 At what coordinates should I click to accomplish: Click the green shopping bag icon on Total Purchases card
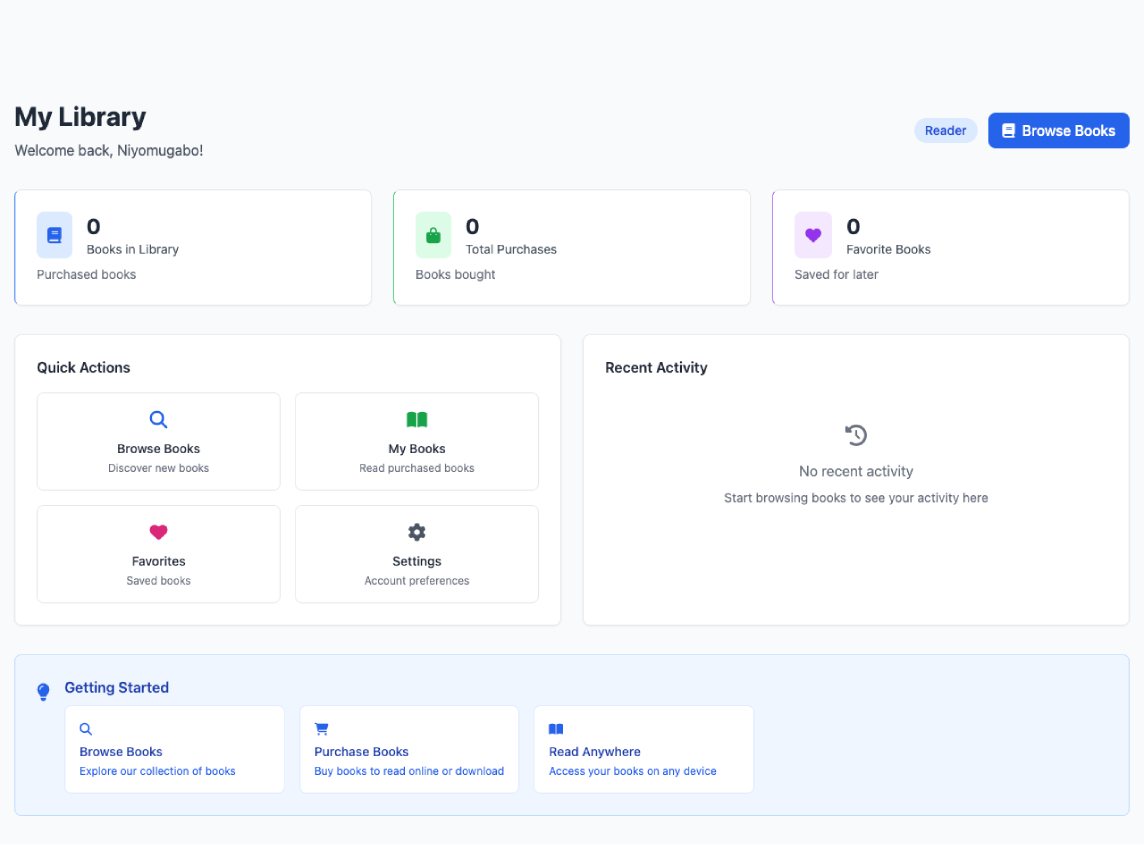tap(433, 234)
